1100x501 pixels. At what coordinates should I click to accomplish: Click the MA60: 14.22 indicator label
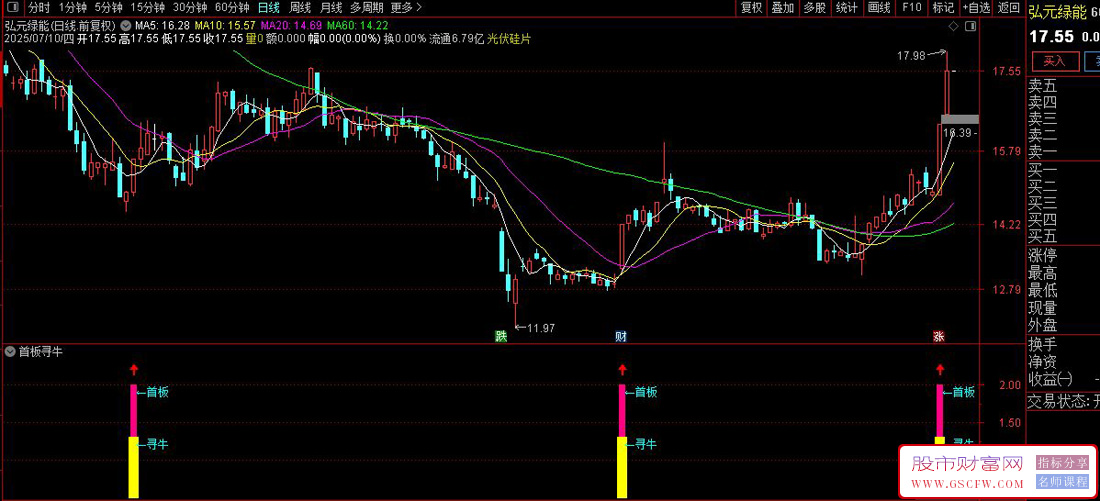click(357, 25)
